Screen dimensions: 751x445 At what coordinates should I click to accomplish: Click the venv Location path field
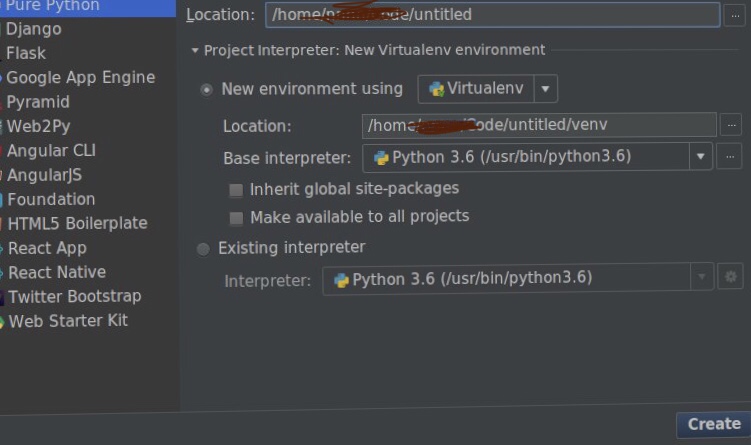point(539,126)
